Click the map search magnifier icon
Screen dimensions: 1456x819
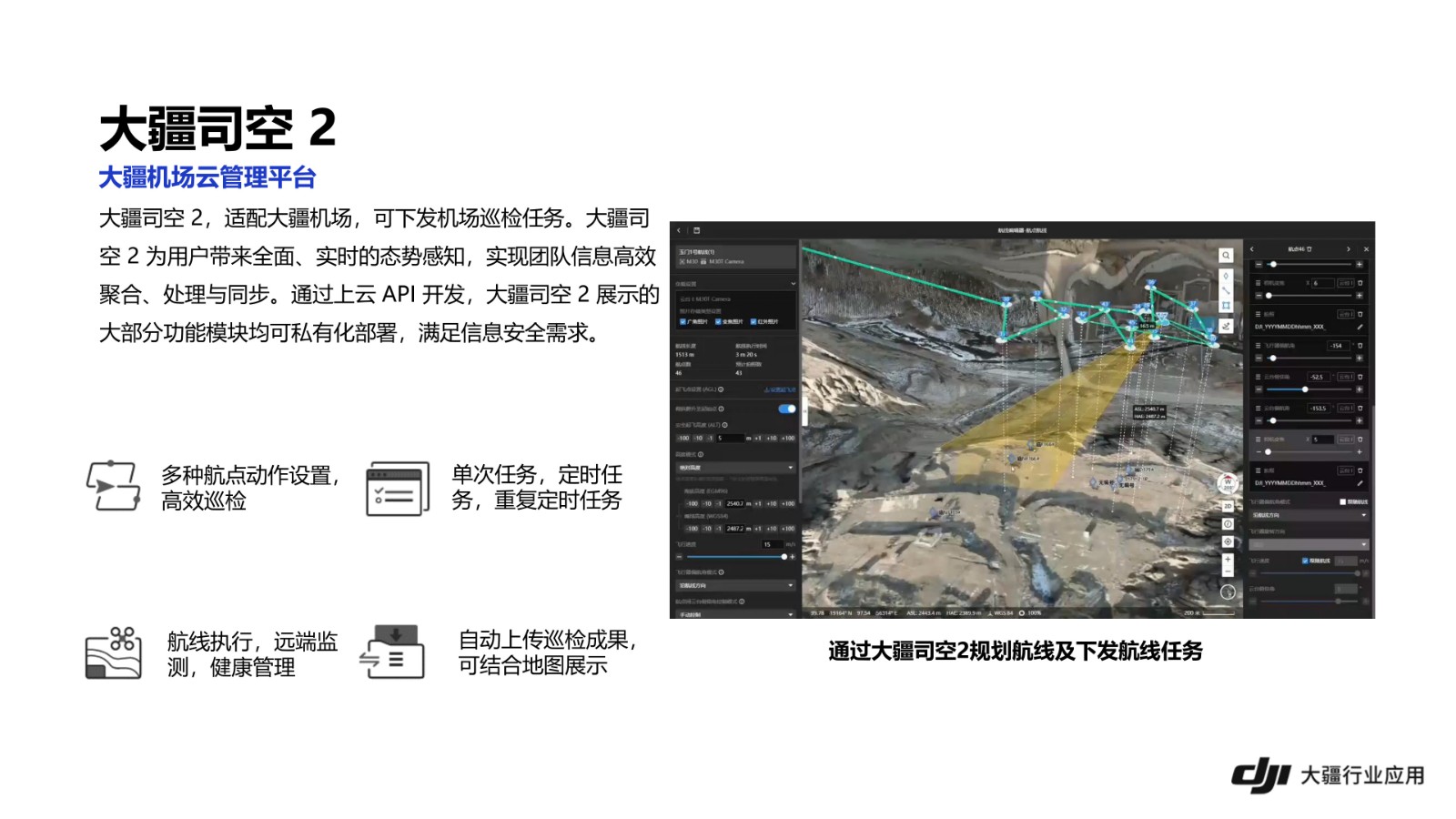1226,256
